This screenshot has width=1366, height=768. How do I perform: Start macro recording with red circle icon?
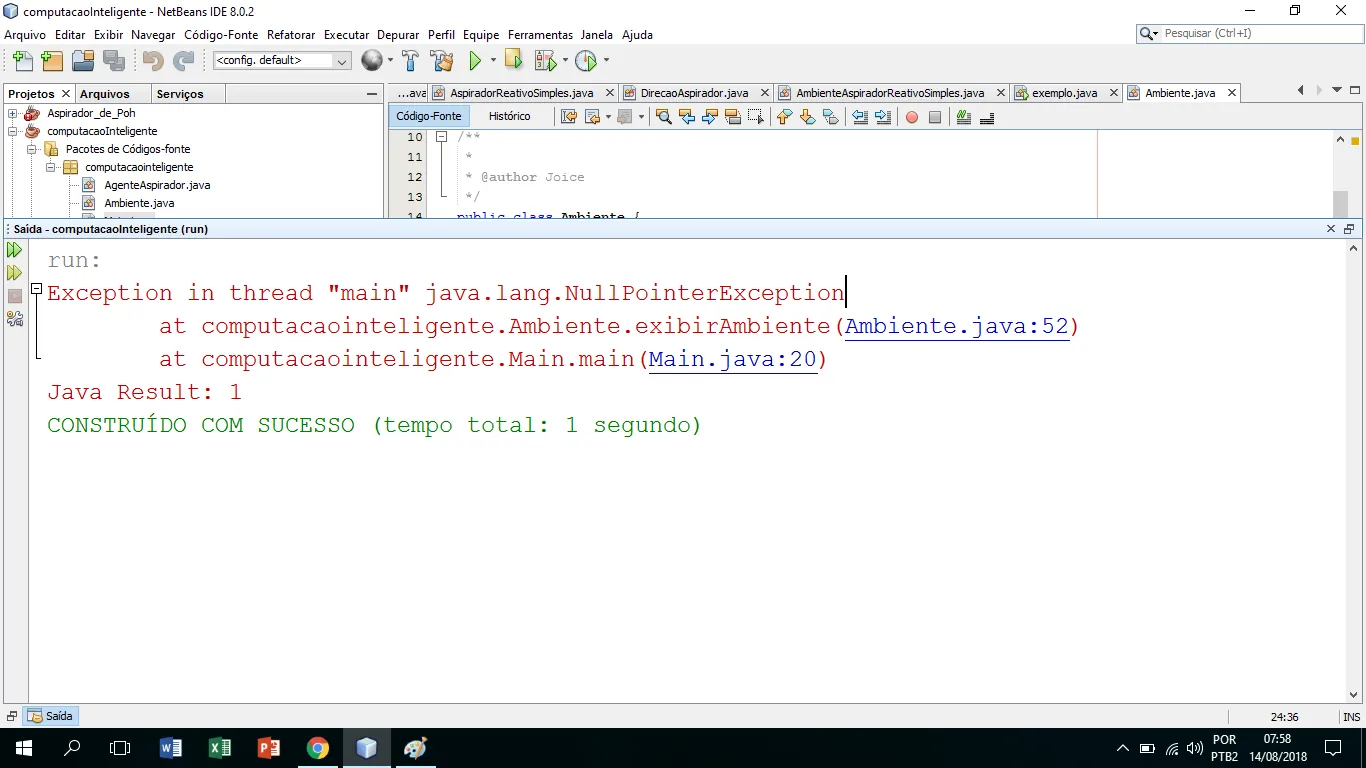[x=911, y=117]
